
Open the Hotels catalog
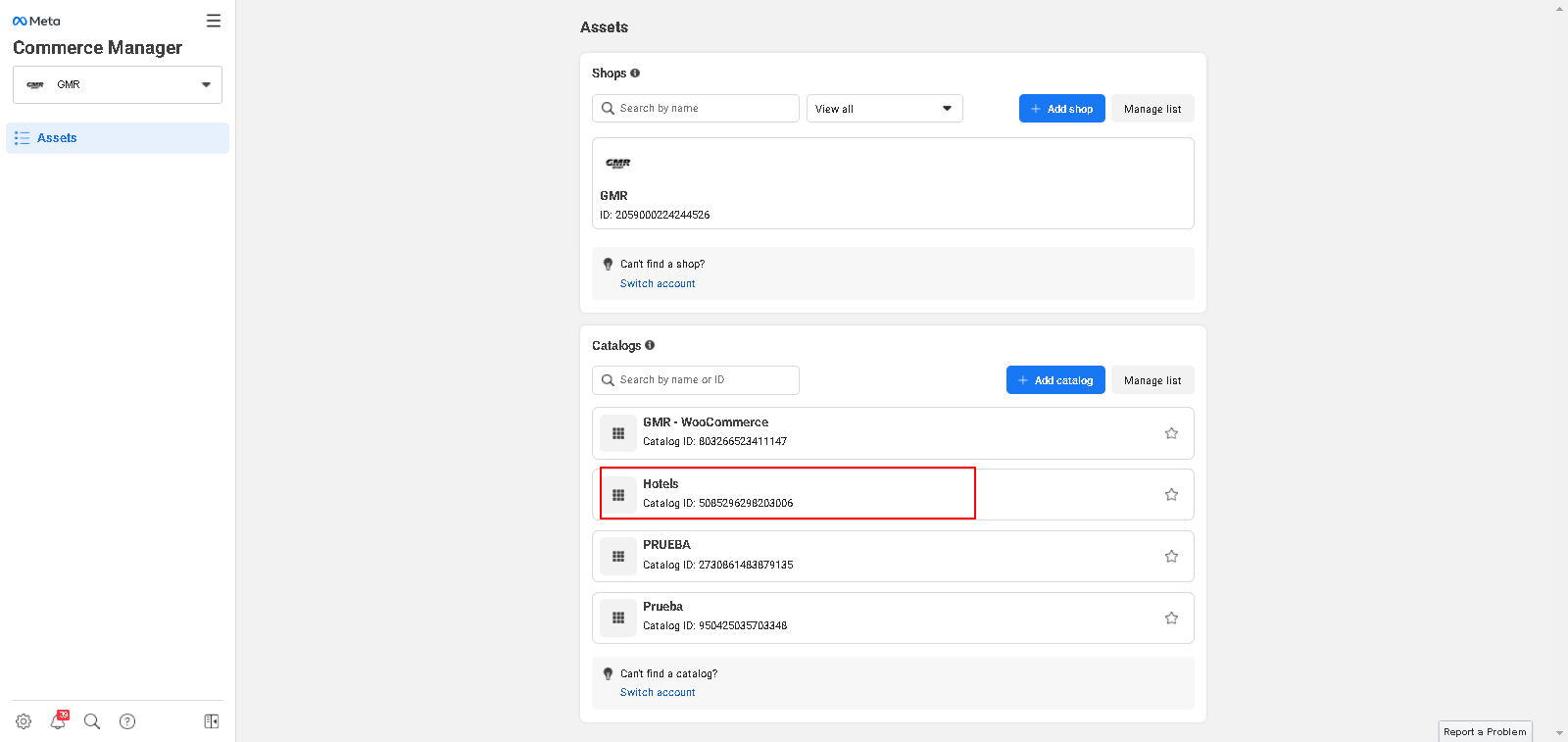click(893, 494)
